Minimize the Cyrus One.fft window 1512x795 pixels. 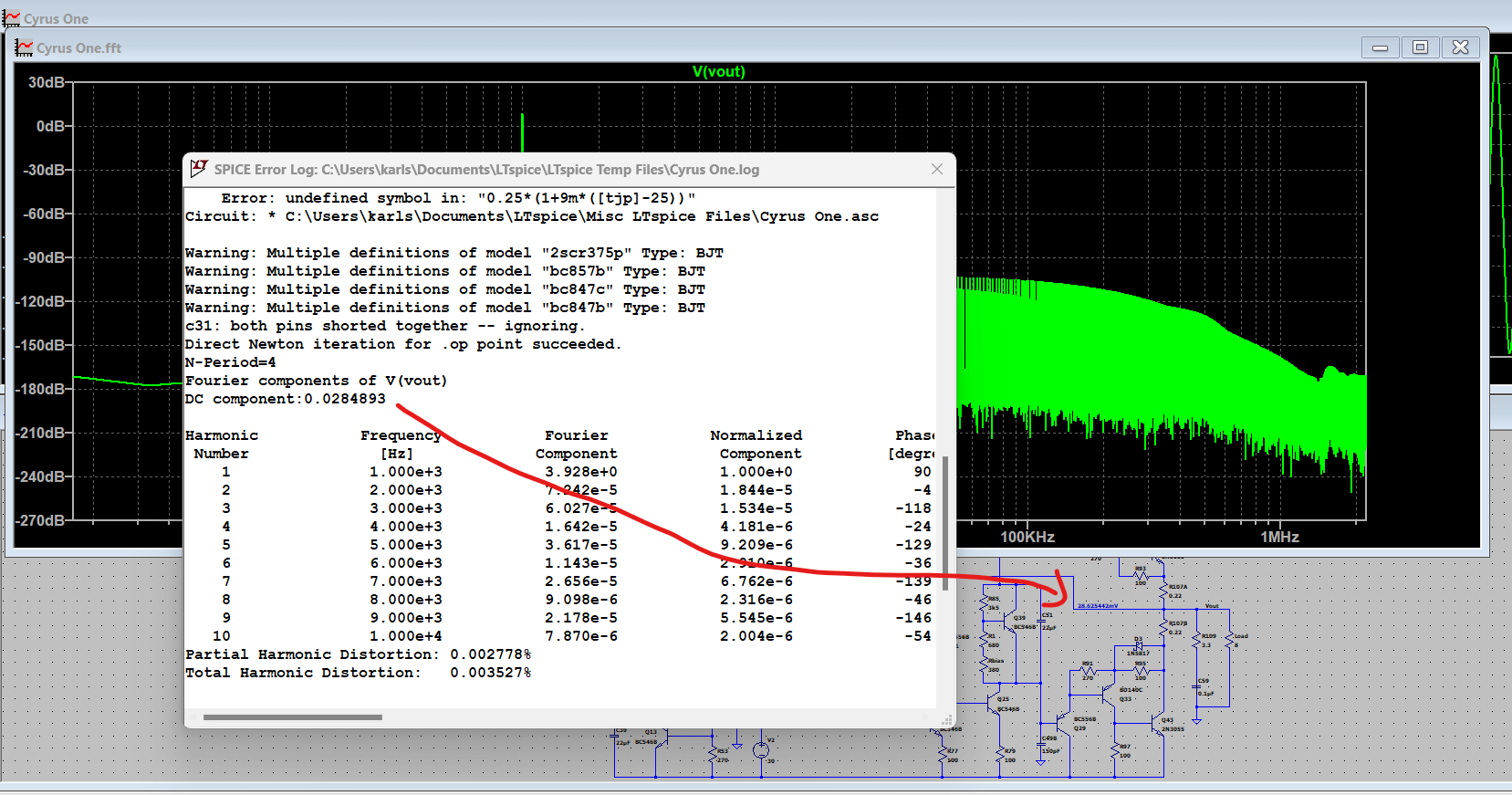[x=1381, y=47]
